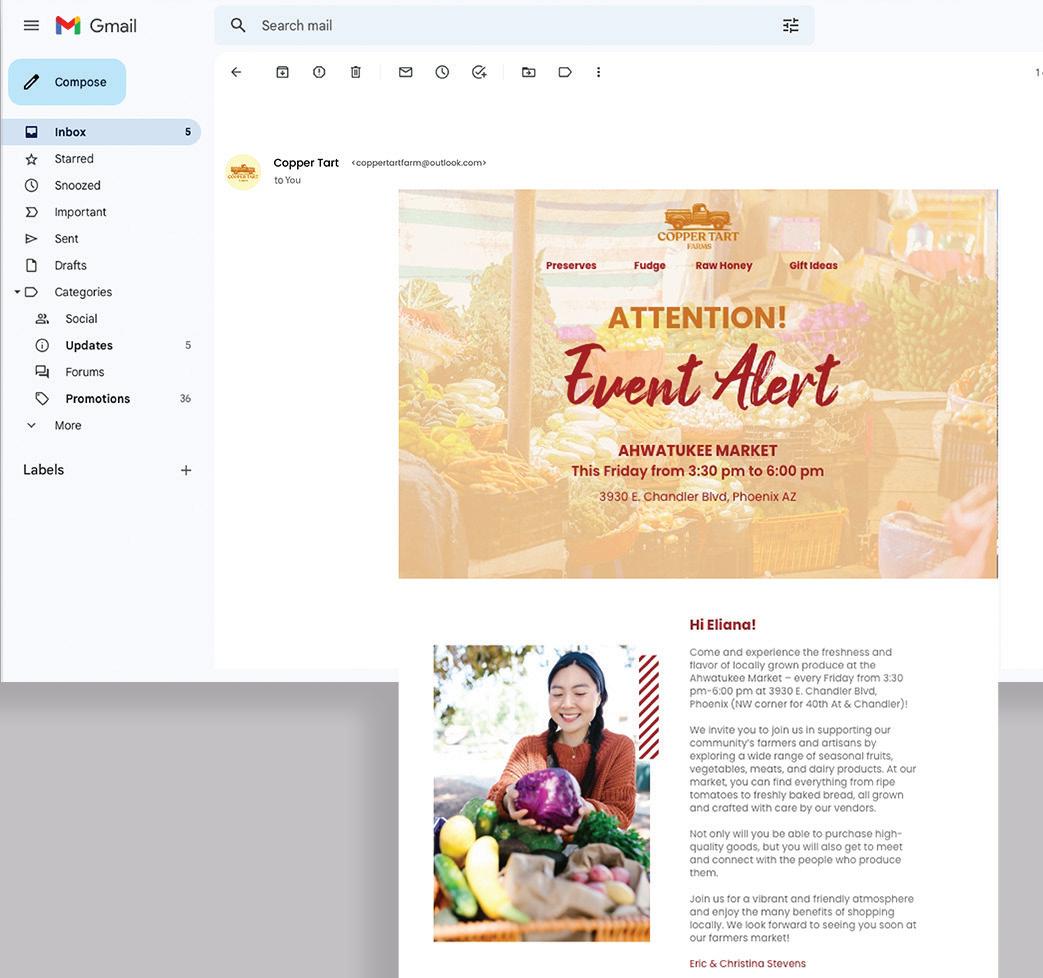Click the tag icon beside Promotions
Screen dimensions: 1043x978
42,399
